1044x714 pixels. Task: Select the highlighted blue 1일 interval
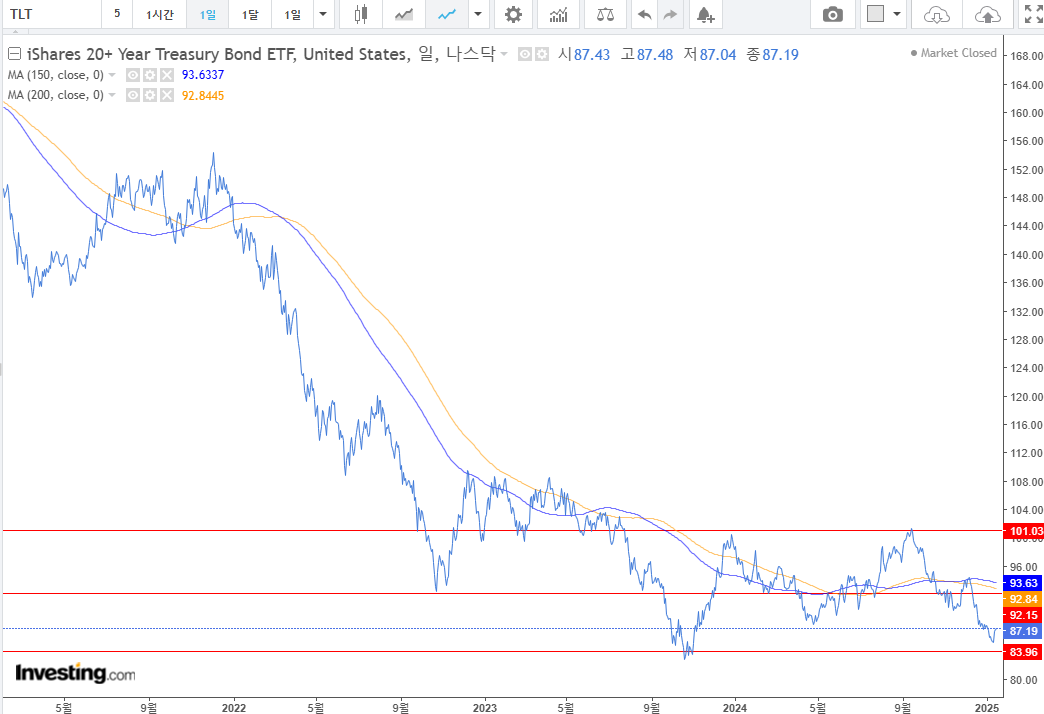coord(208,14)
